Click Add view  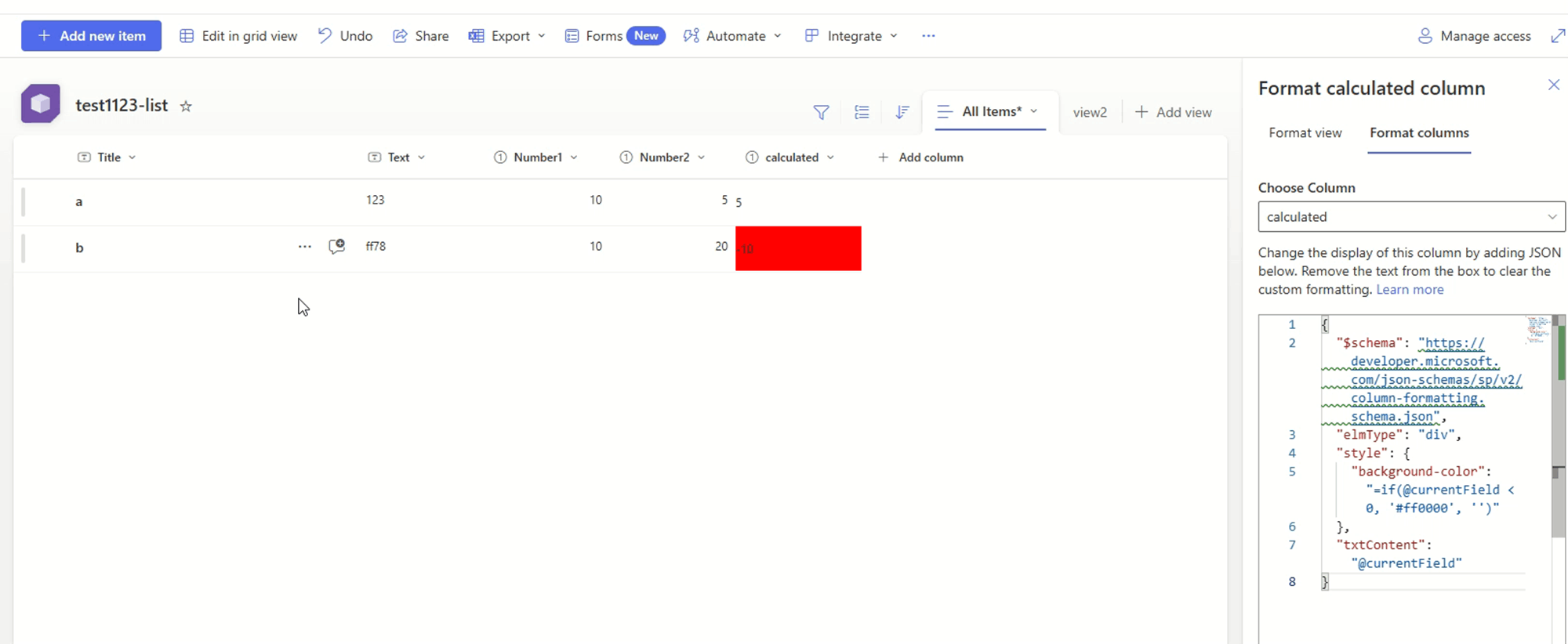point(1173,112)
